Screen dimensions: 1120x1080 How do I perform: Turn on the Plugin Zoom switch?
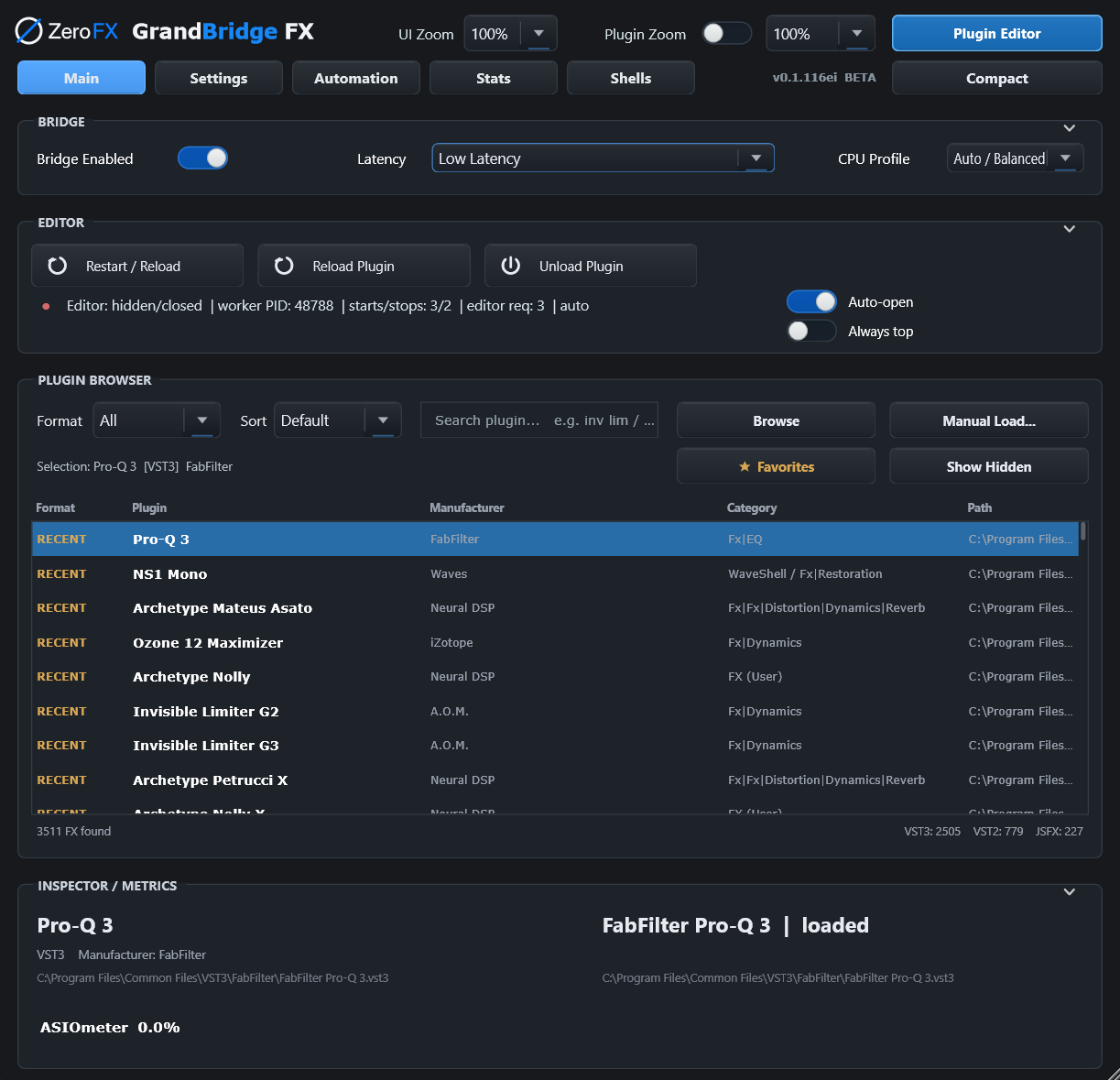[727, 34]
